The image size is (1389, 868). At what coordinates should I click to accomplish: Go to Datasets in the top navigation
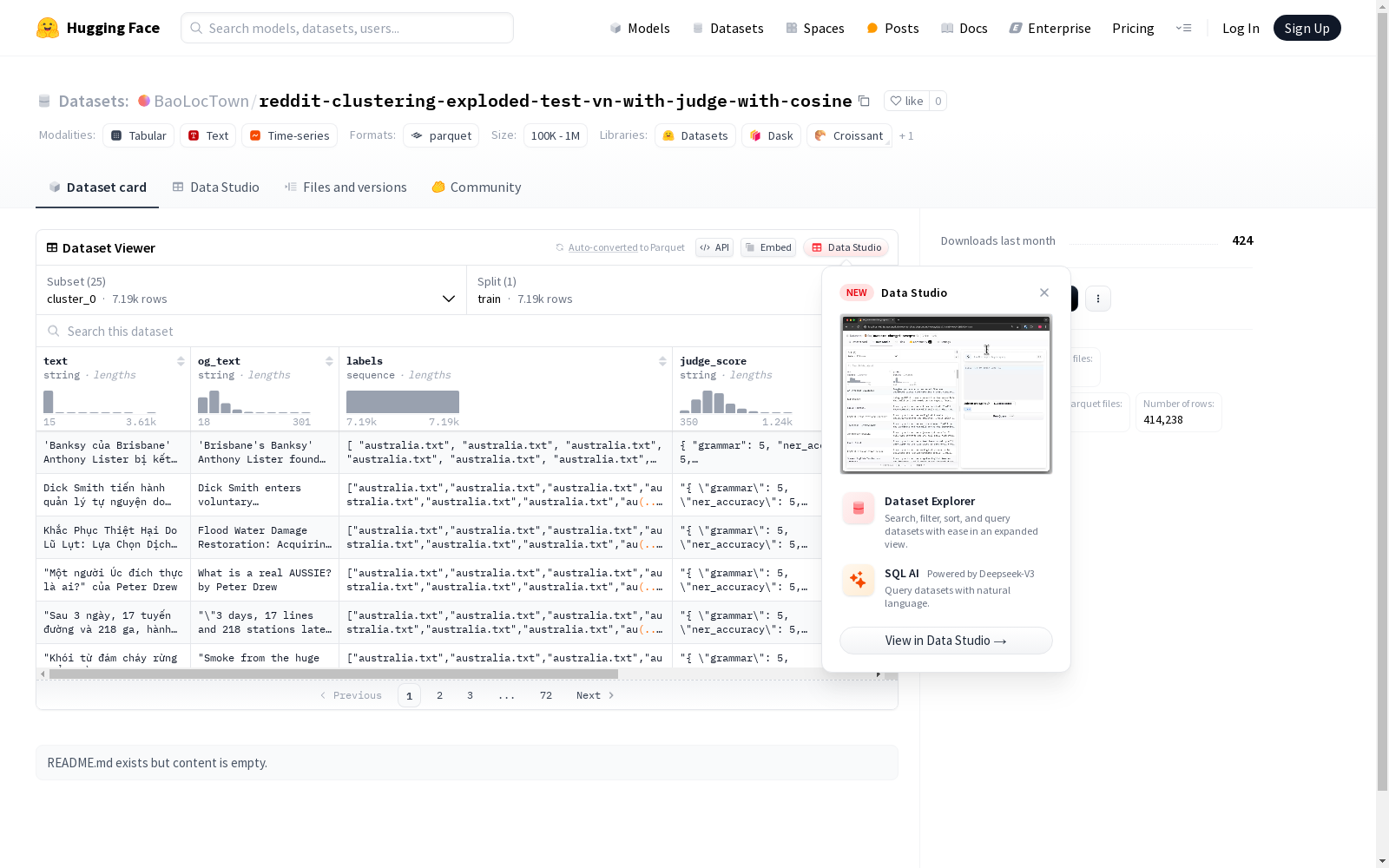[727, 28]
